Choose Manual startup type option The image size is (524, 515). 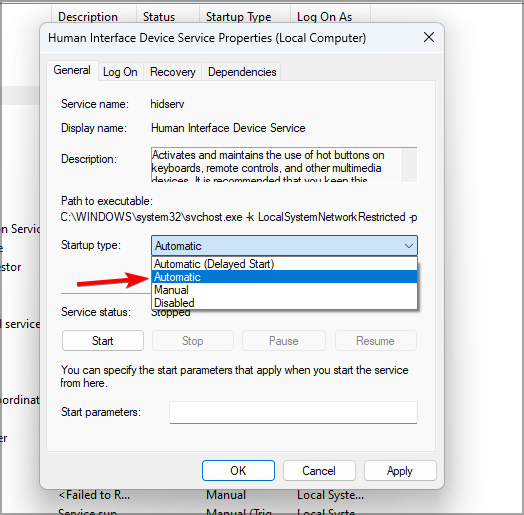tap(284, 290)
